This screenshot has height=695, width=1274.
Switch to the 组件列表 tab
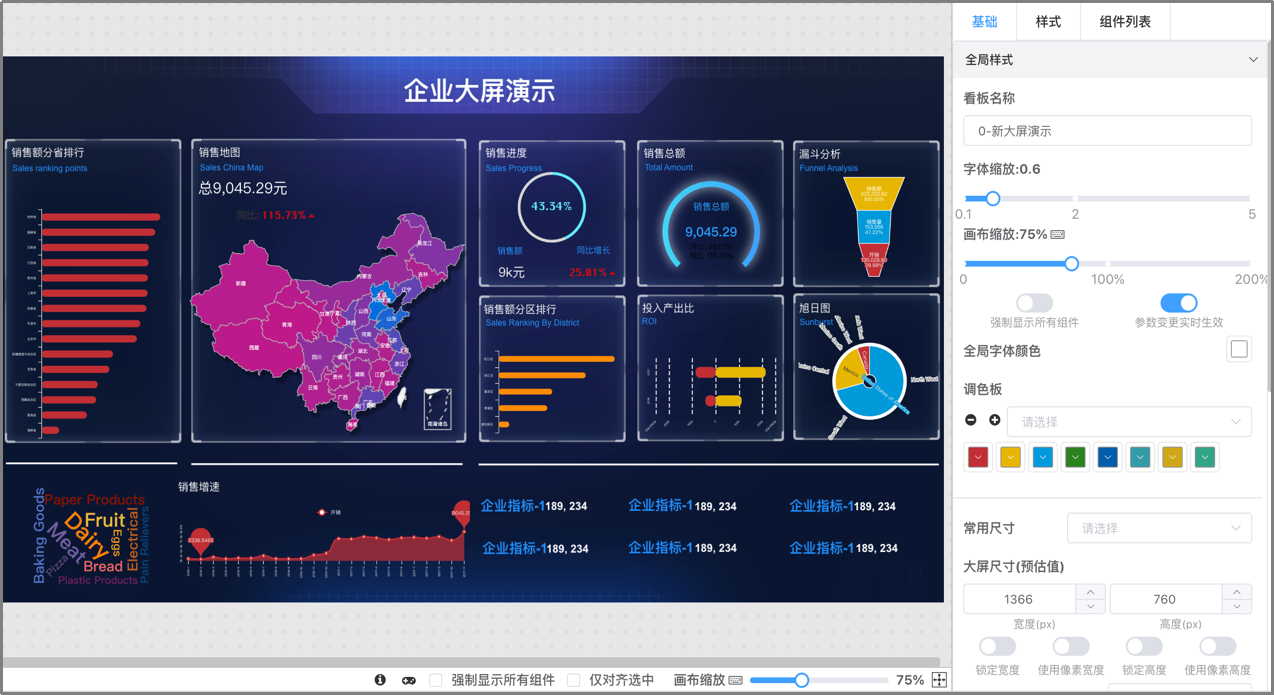click(x=1125, y=21)
